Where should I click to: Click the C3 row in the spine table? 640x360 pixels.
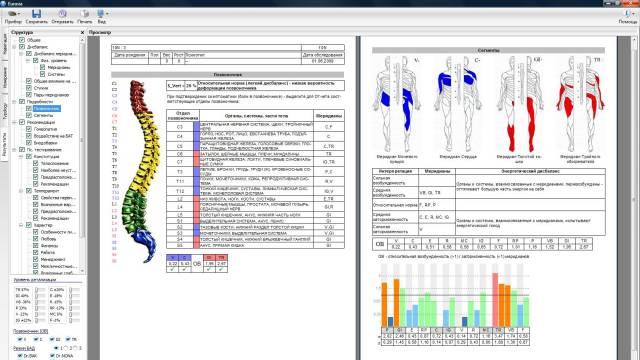click(256, 127)
